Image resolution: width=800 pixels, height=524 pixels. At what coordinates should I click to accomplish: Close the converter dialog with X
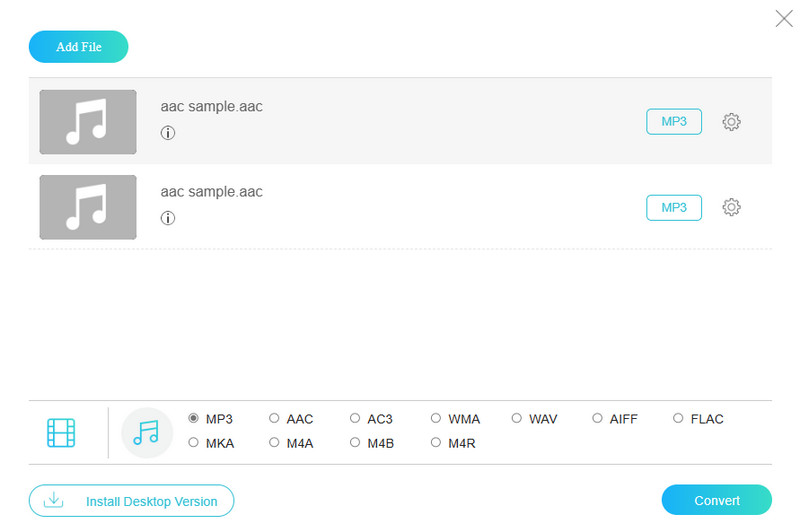784,17
